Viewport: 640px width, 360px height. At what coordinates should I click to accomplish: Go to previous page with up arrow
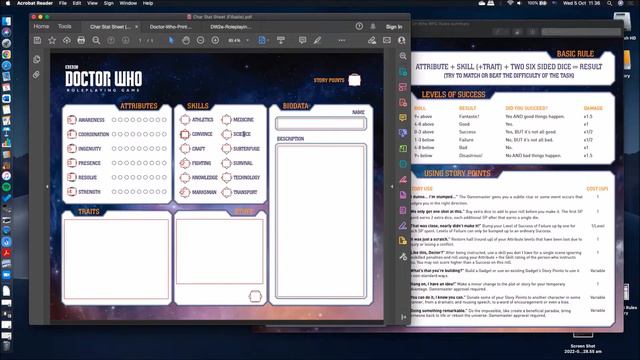pyautogui.click(x=111, y=40)
